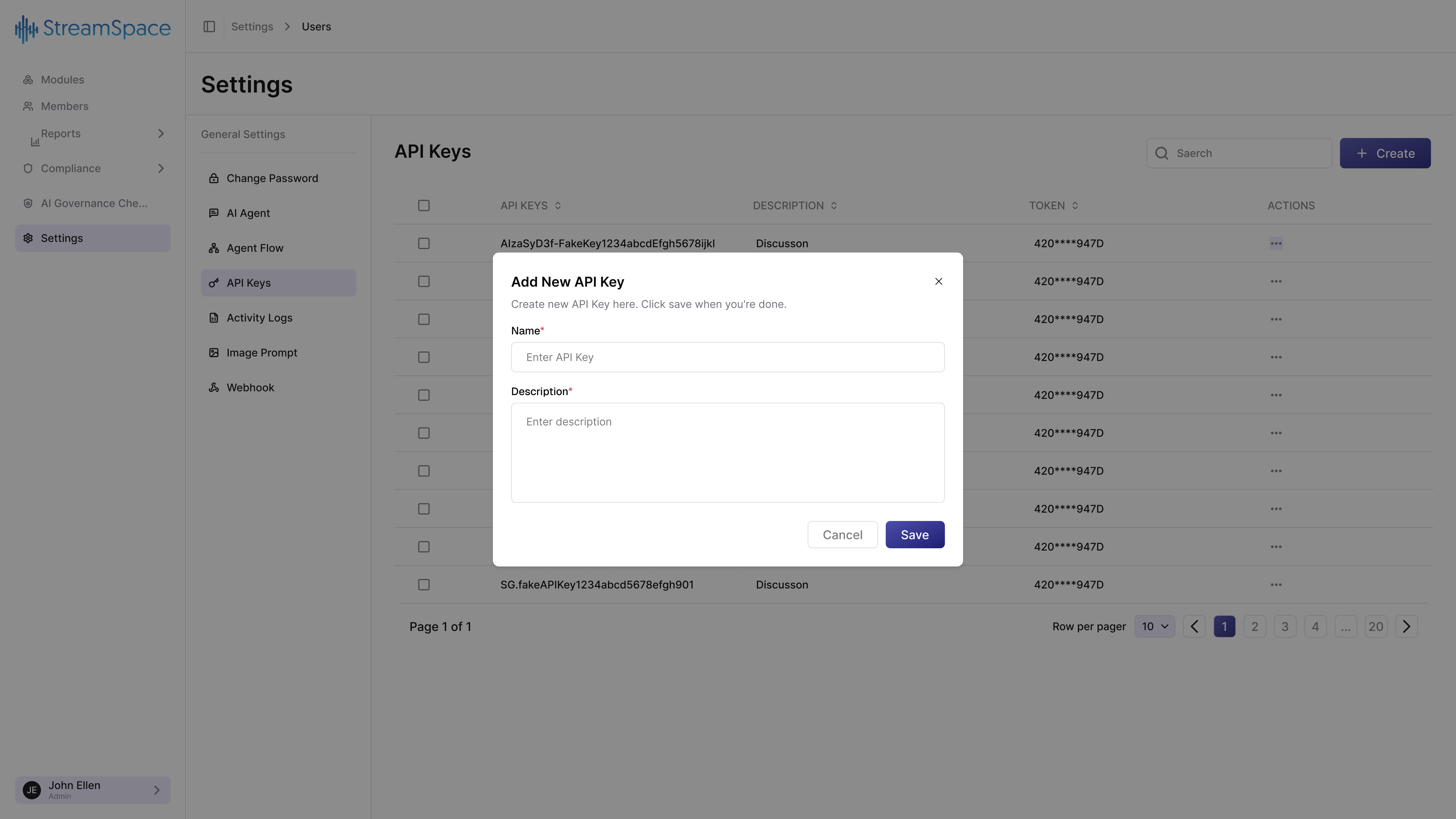Open Activity Logs section
1456x819 pixels.
pyautogui.click(x=279, y=318)
